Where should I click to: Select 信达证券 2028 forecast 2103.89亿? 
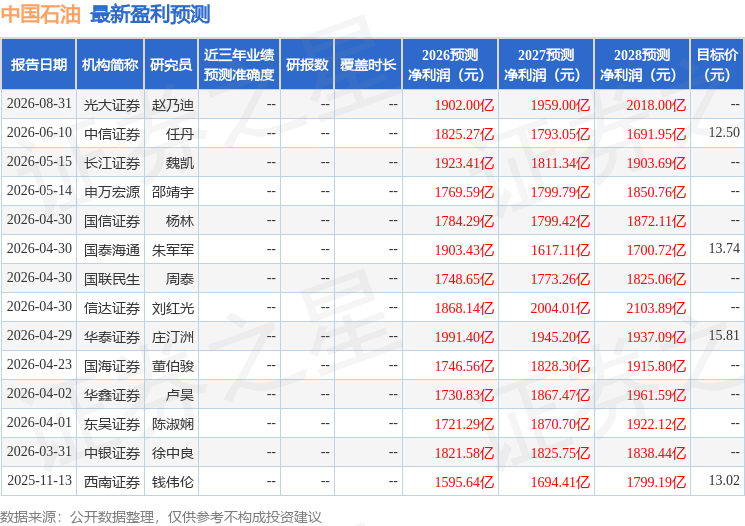coord(656,308)
